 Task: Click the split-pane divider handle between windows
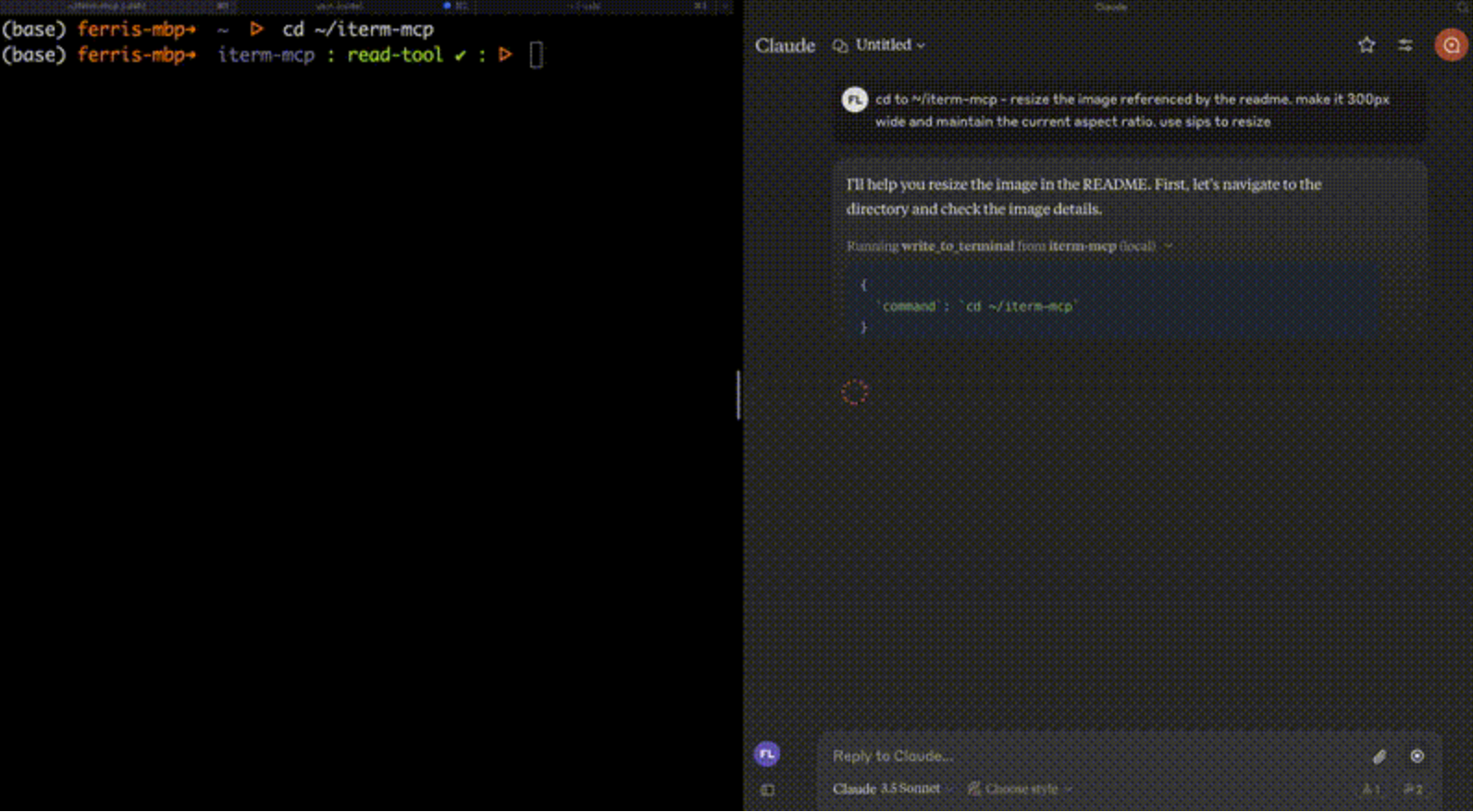point(737,395)
